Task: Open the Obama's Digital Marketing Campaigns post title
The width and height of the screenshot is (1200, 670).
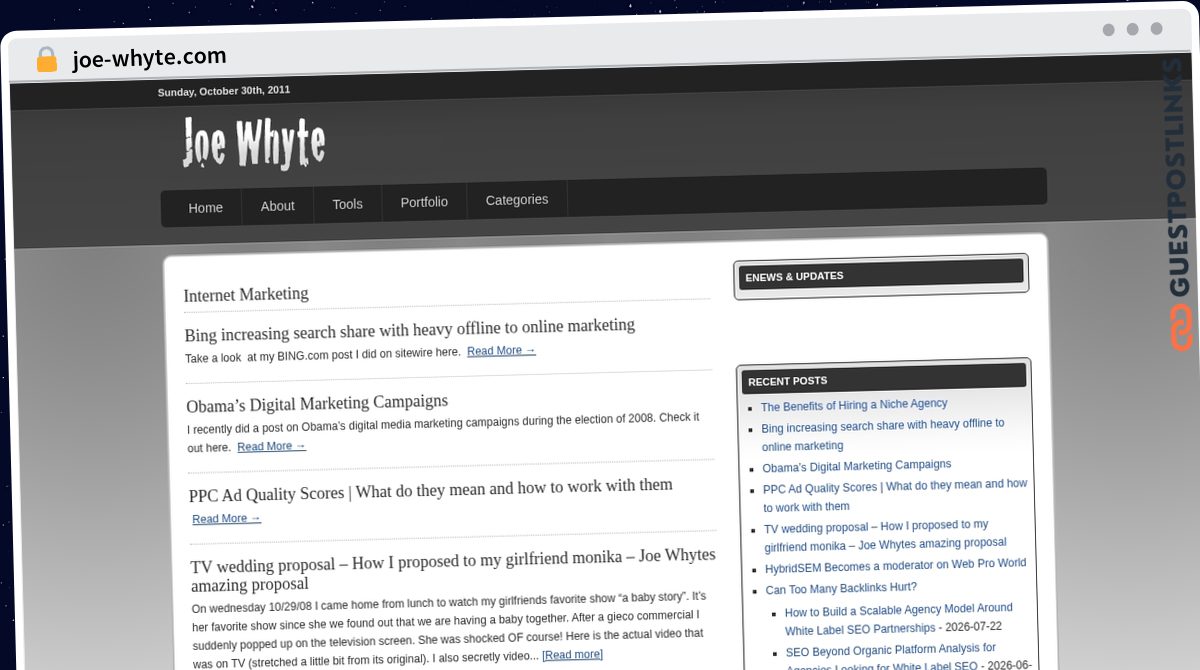Action: point(317,403)
